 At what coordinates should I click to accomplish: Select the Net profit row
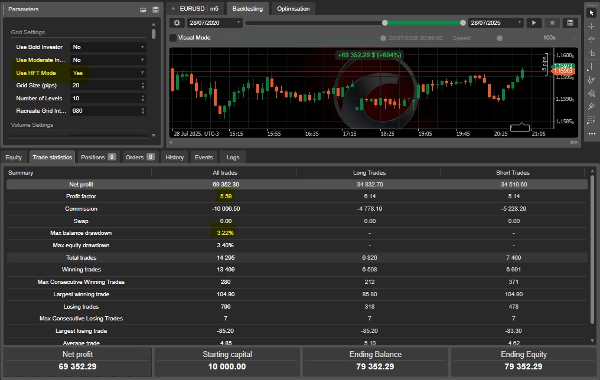(297, 184)
